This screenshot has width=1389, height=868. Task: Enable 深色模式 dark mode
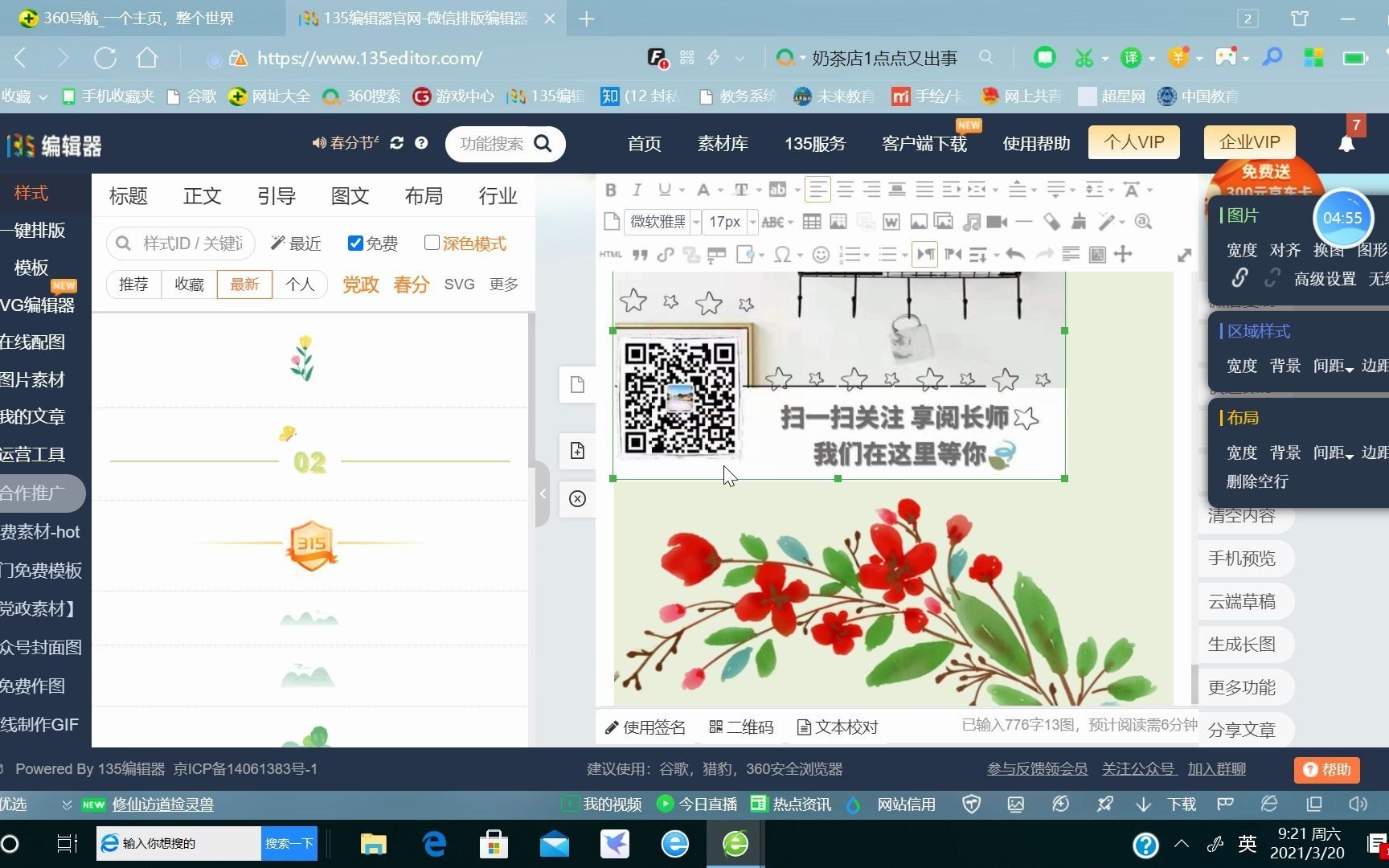pos(432,243)
